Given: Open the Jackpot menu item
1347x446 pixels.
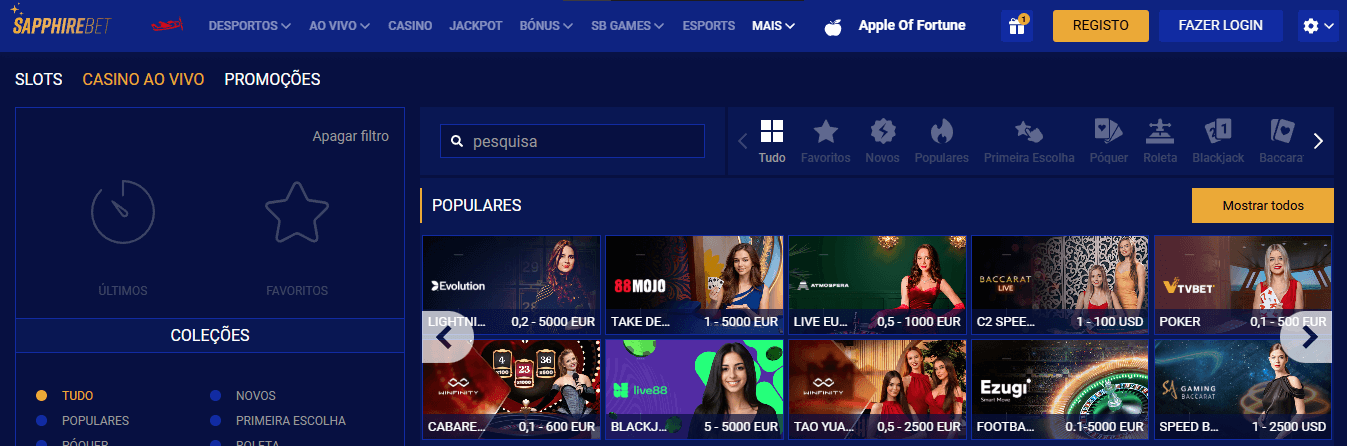Looking at the screenshot, I should tap(476, 26).
